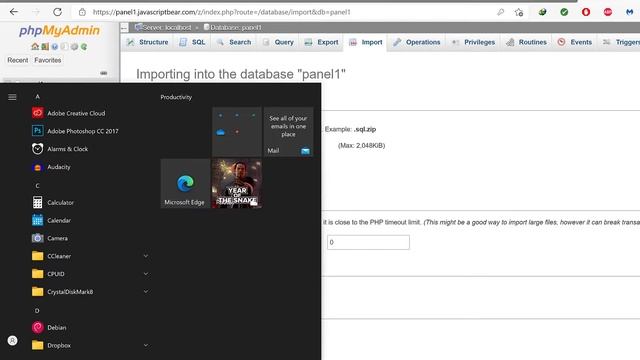This screenshot has width=640, height=360.
Task: Collapse the phpMyAdmin navigation panel button
Action: [124, 27]
